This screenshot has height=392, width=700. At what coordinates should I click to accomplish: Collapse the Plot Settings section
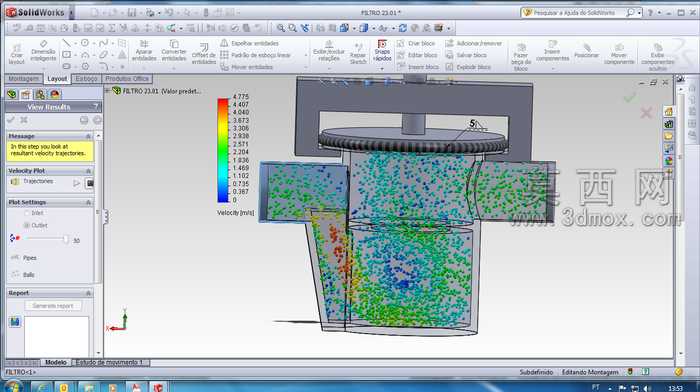(88, 202)
